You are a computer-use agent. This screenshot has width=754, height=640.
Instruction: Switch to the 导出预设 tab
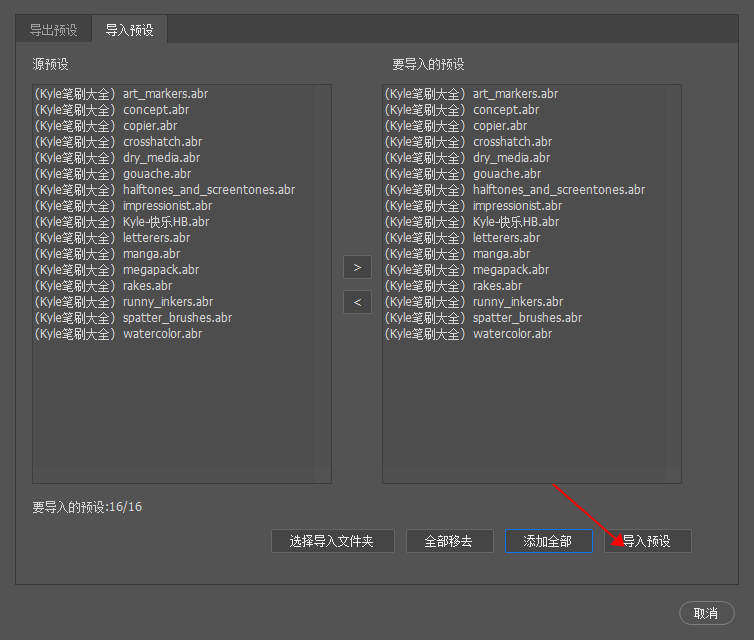coord(53,30)
